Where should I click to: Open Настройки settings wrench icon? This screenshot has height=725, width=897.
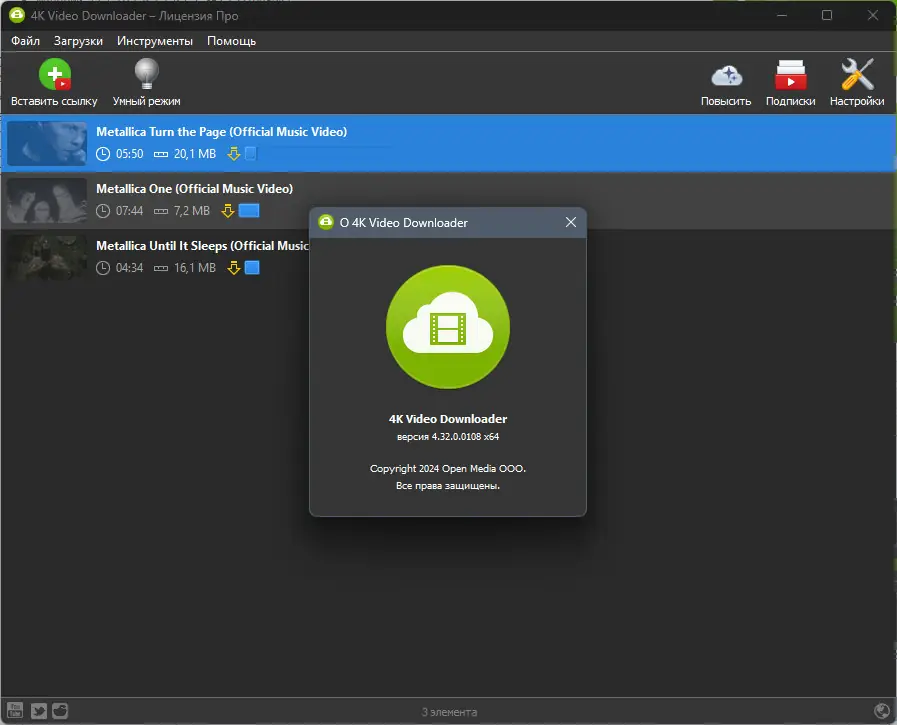pos(857,82)
